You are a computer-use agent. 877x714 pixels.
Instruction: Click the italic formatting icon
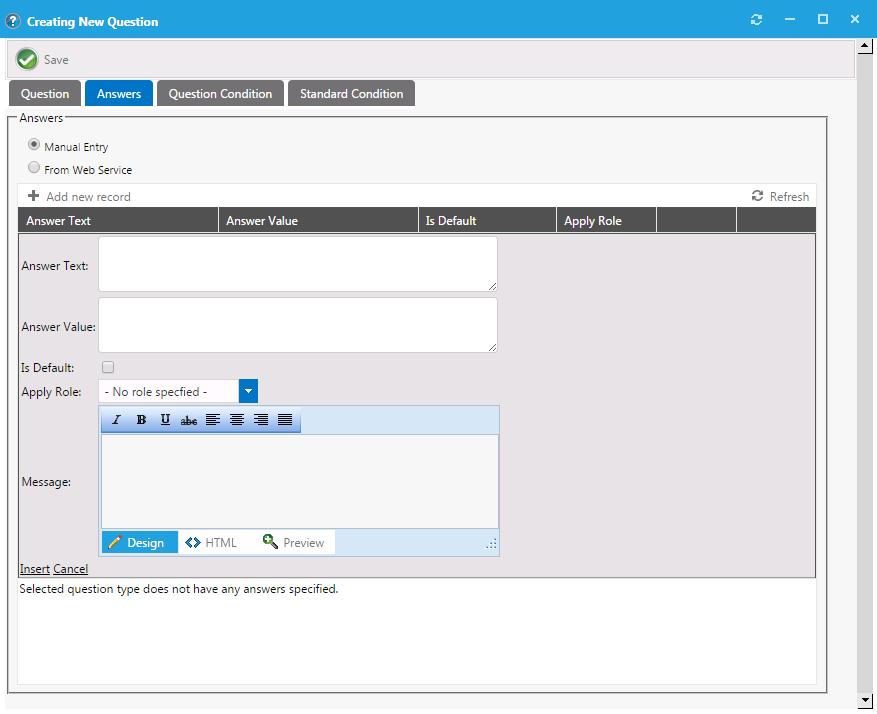click(117, 420)
